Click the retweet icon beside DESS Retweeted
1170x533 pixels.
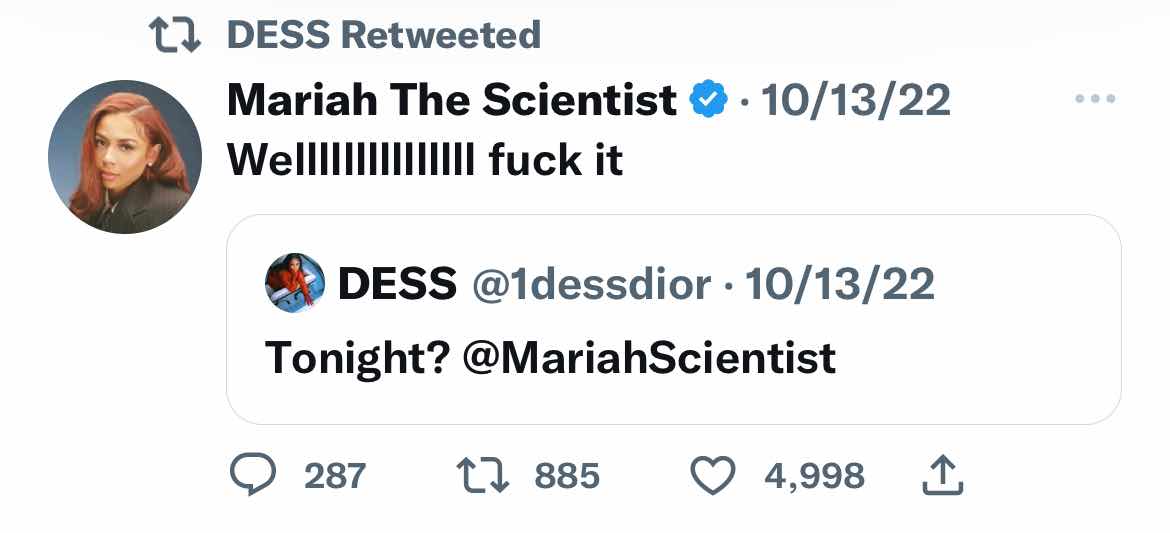pyautogui.click(x=176, y=36)
